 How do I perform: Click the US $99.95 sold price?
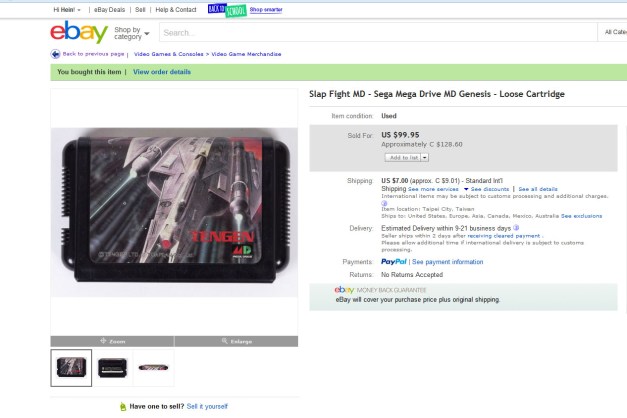click(x=400, y=135)
